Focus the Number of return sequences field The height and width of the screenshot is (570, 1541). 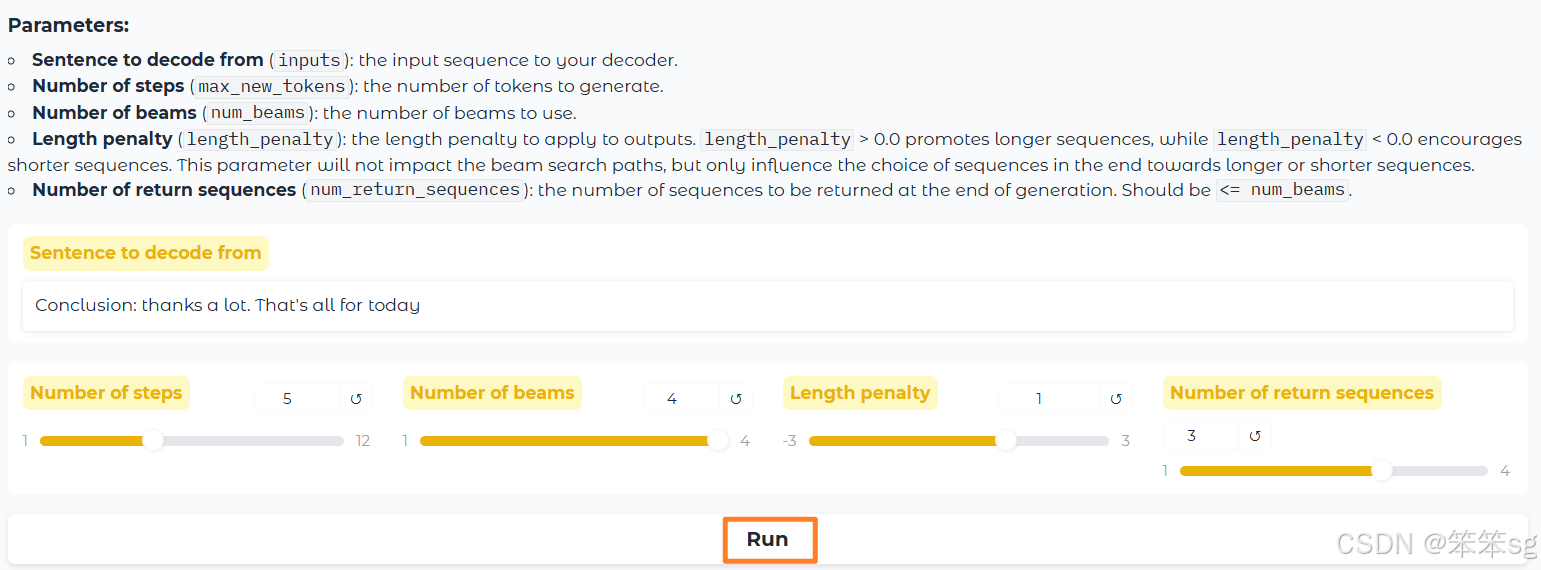coord(1199,436)
